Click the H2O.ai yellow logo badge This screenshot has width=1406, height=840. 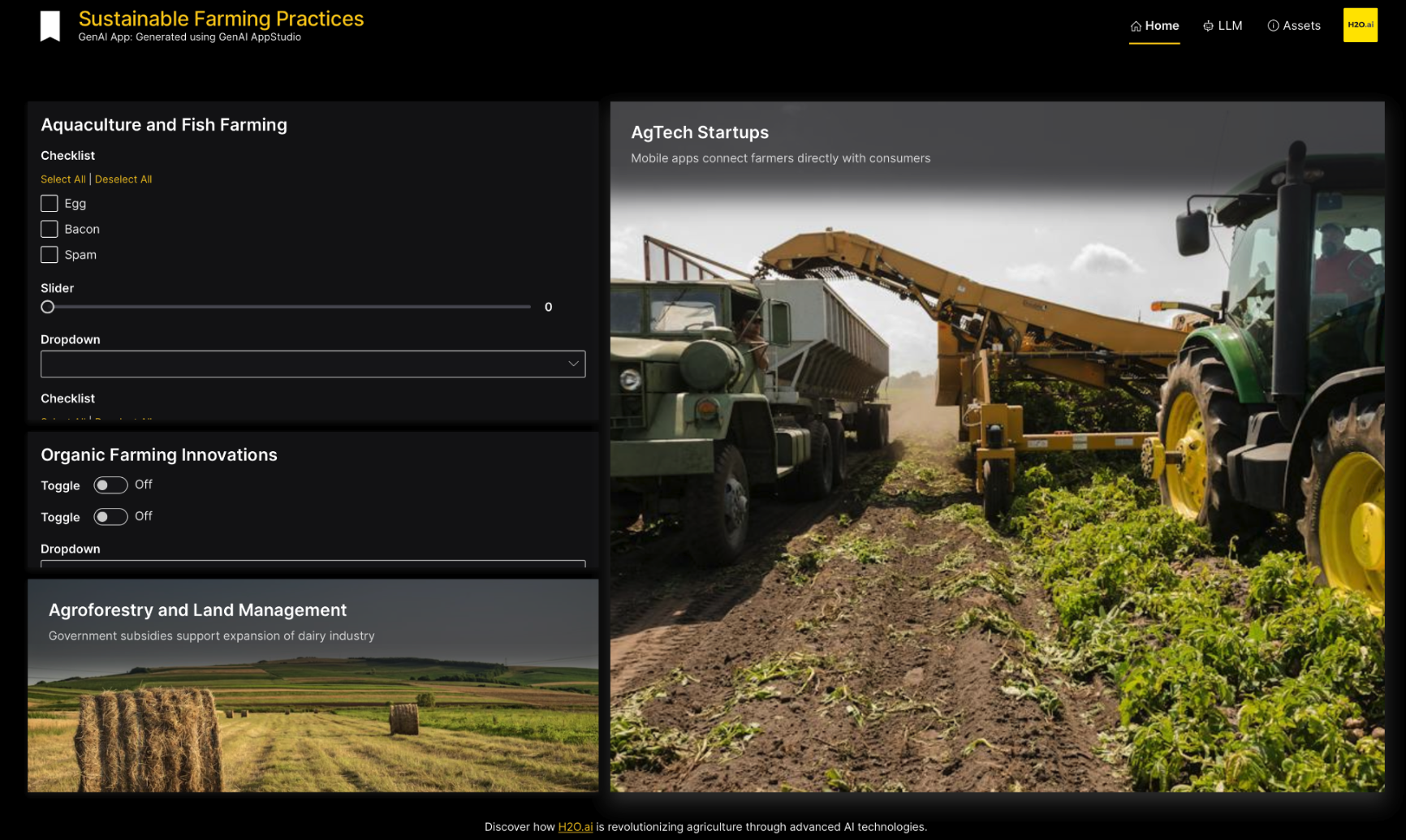coord(1360,25)
